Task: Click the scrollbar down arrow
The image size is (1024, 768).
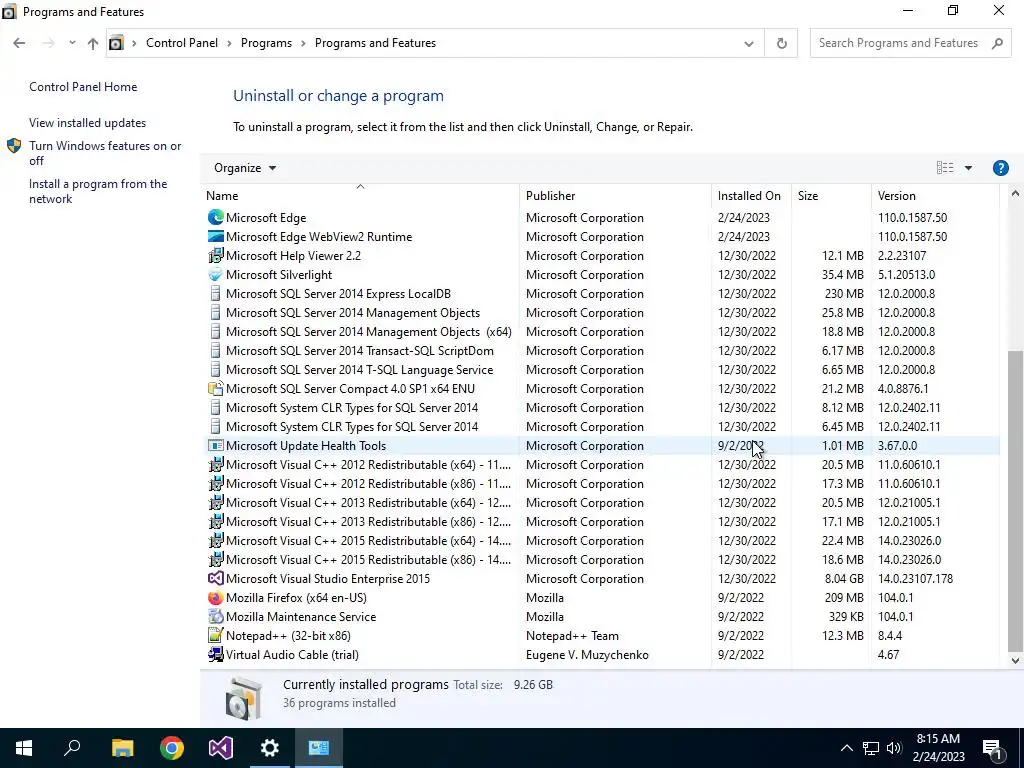Action: click(x=1015, y=660)
